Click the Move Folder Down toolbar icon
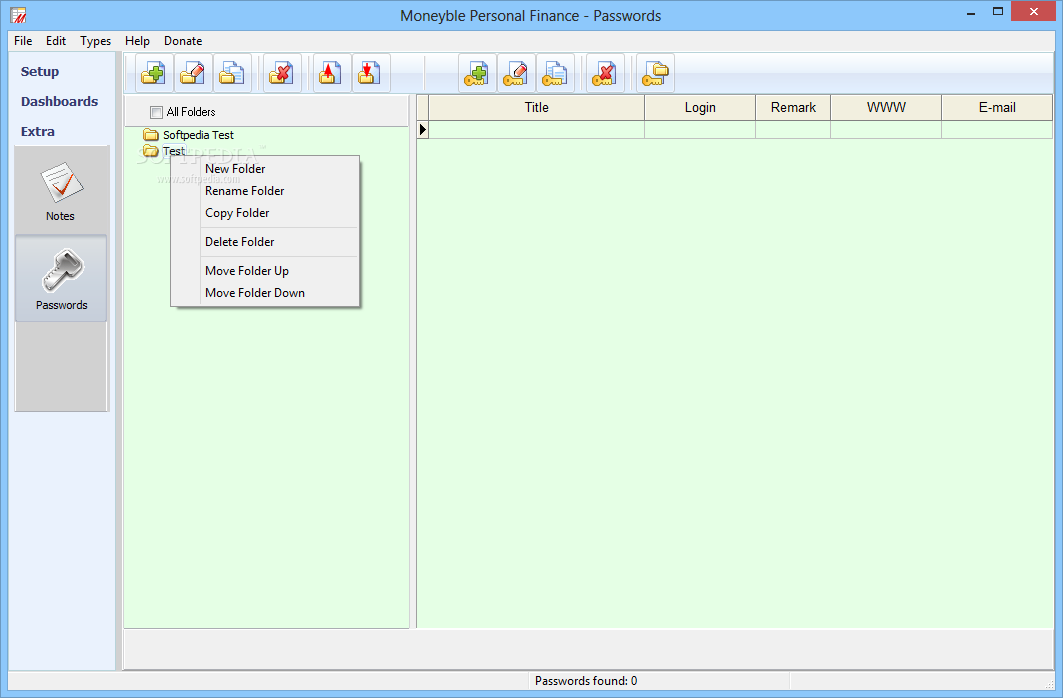Viewport: 1063px width, 698px height. [x=371, y=73]
